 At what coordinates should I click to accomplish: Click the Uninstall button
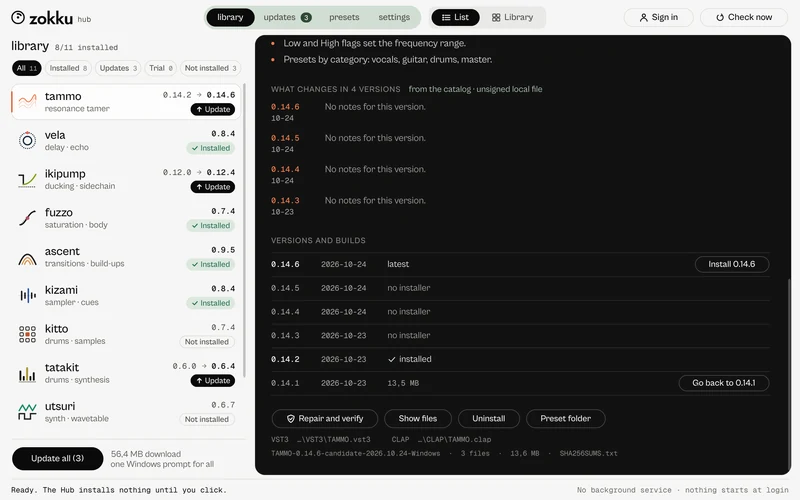click(489, 419)
